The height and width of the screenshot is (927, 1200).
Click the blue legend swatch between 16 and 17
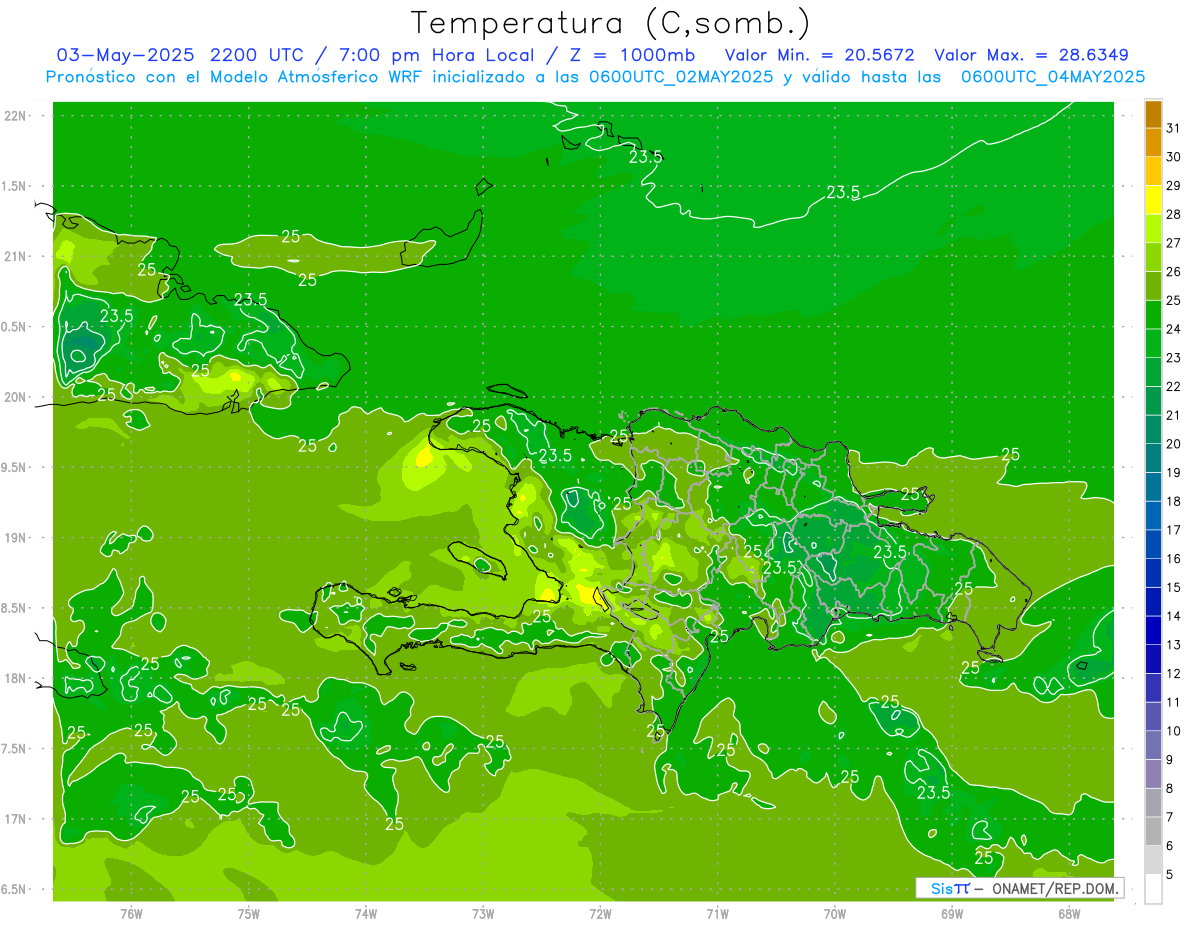coord(1154,545)
